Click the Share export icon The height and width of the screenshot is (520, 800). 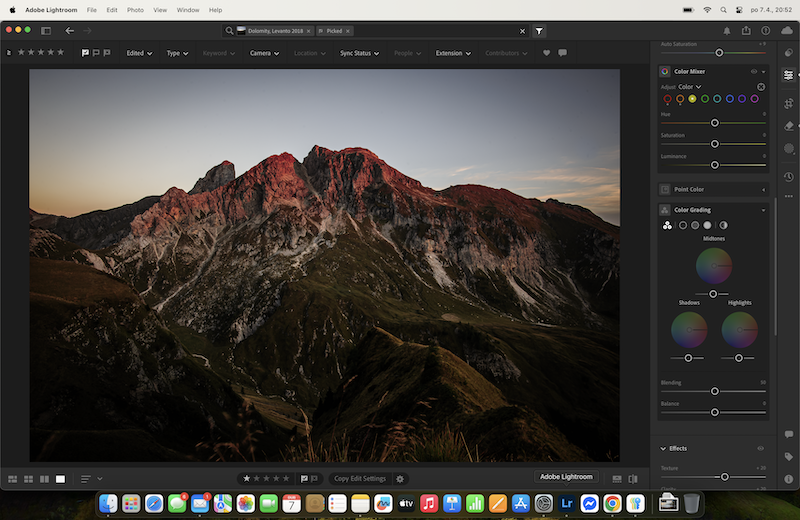[746, 31]
